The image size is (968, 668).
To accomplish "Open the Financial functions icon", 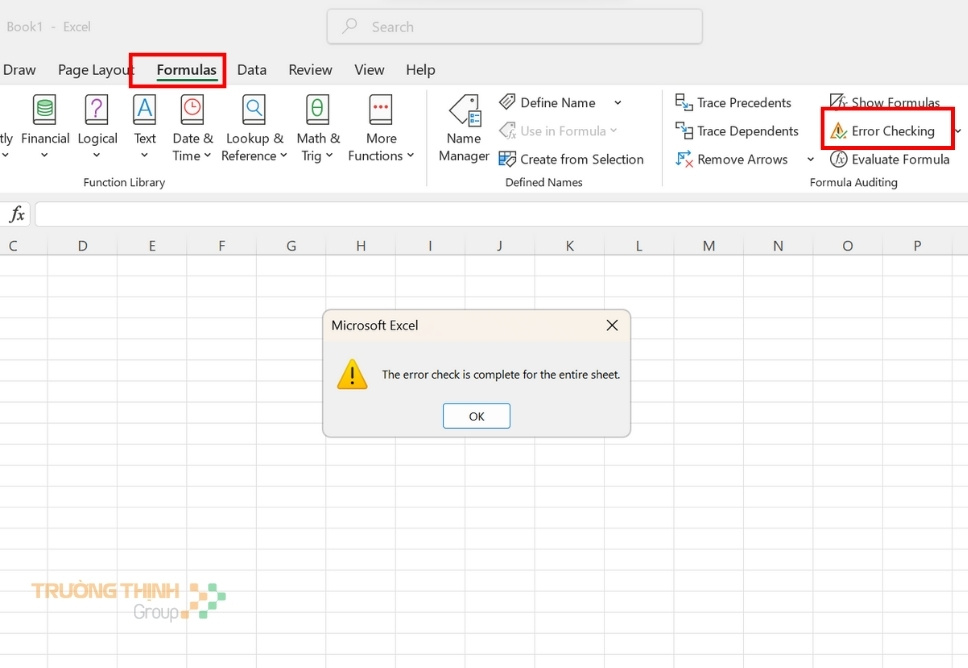I will pyautogui.click(x=45, y=110).
